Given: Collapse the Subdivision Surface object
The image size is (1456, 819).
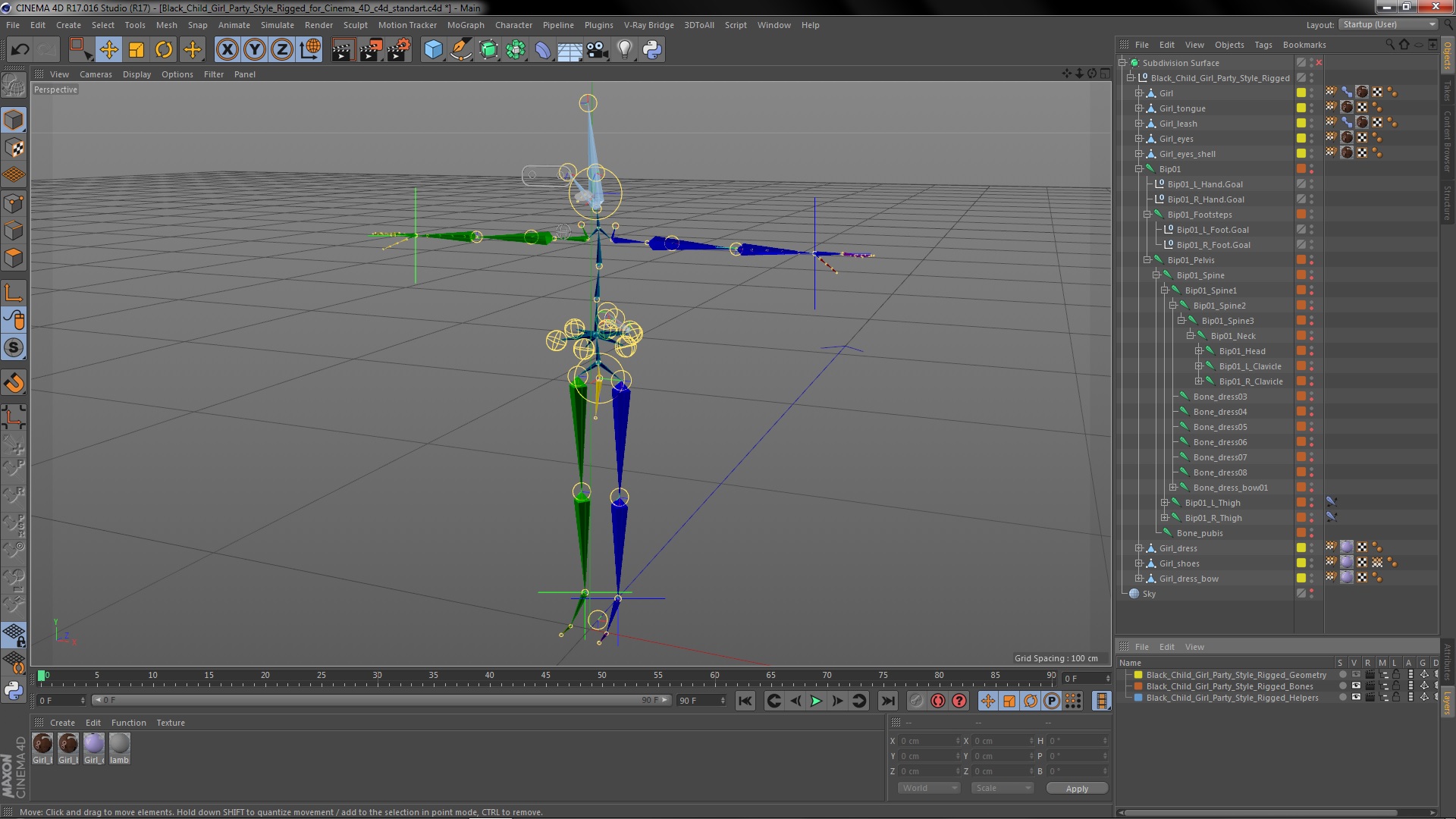Looking at the screenshot, I should click(x=1122, y=63).
